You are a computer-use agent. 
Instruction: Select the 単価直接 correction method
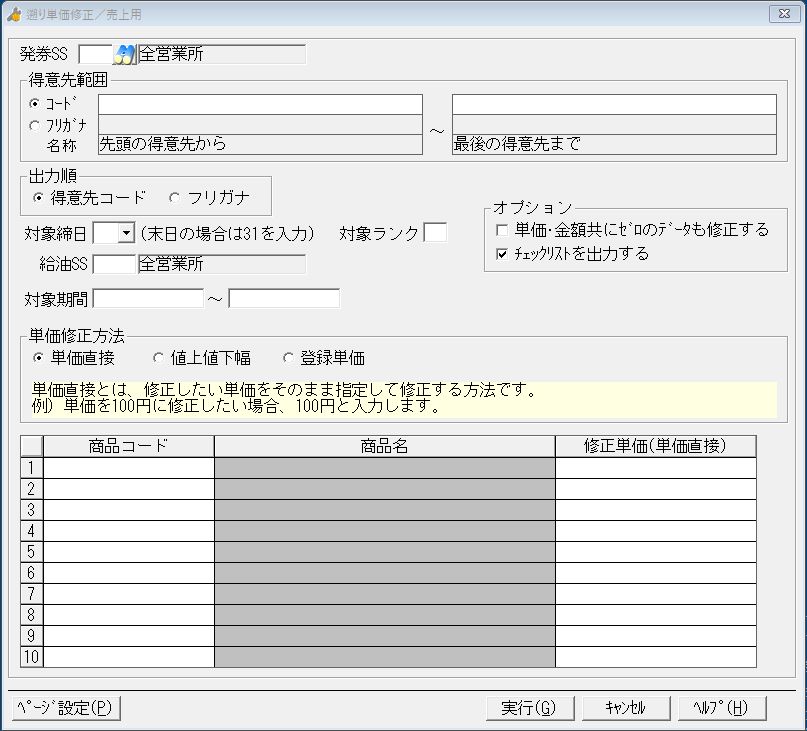click(39, 357)
